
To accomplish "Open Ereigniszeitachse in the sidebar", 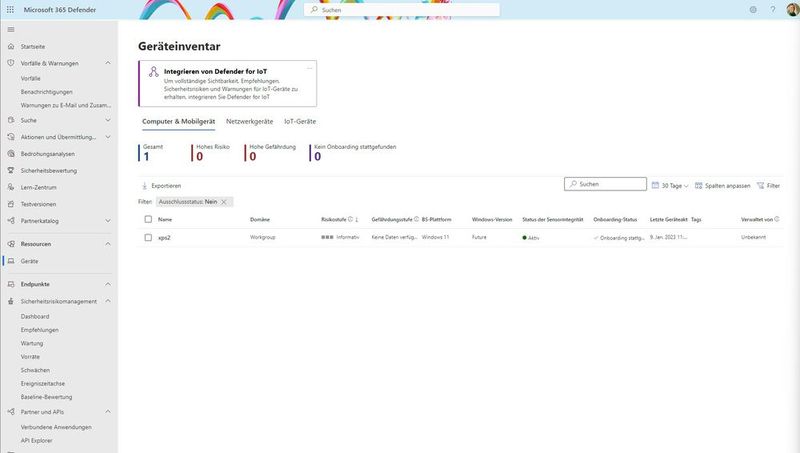I will click(43, 383).
